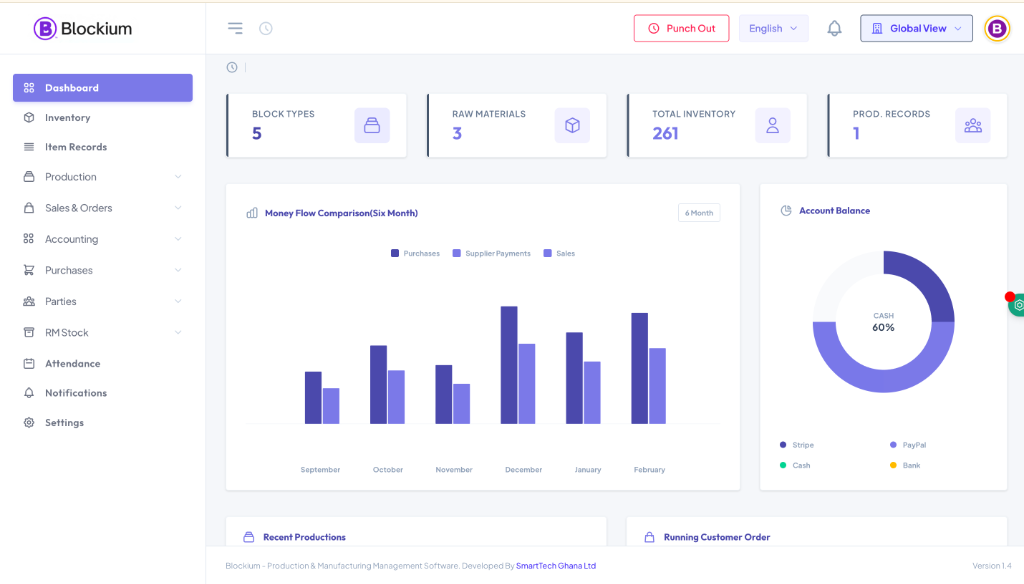Expand the Production submenu chevron
This screenshot has height=584, width=1024.
178,177
